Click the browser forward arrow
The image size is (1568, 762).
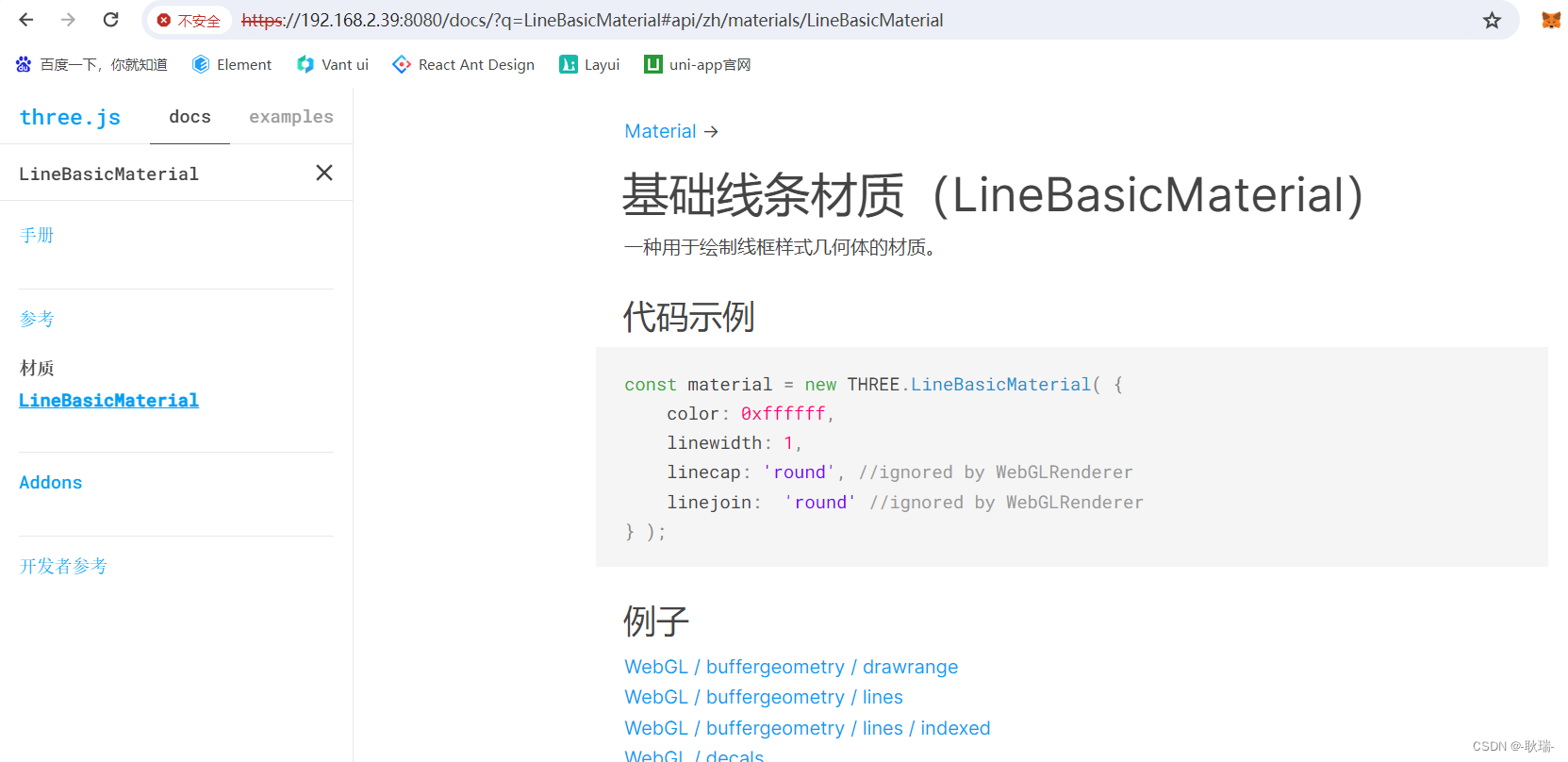pyautogui.click(x=68, y=20)
